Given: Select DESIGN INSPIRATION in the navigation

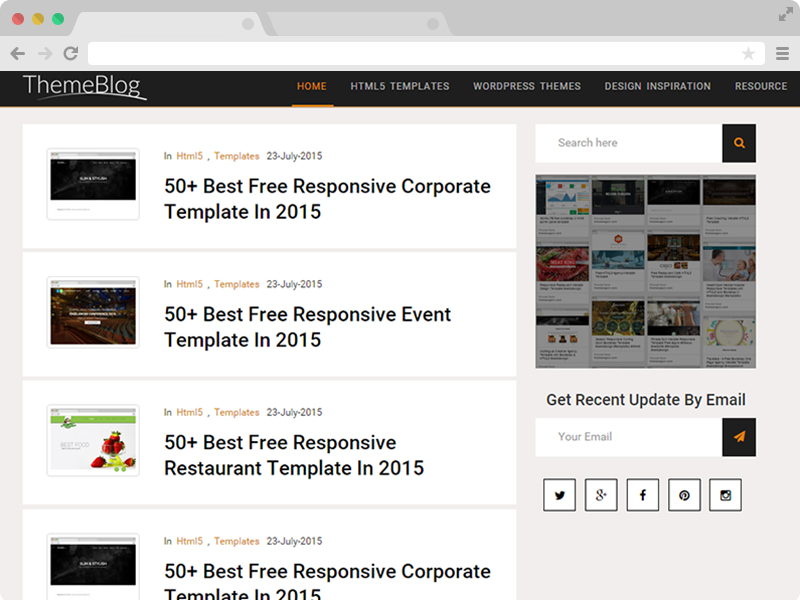Looking at the screenshot, I should tap(657, 87).
